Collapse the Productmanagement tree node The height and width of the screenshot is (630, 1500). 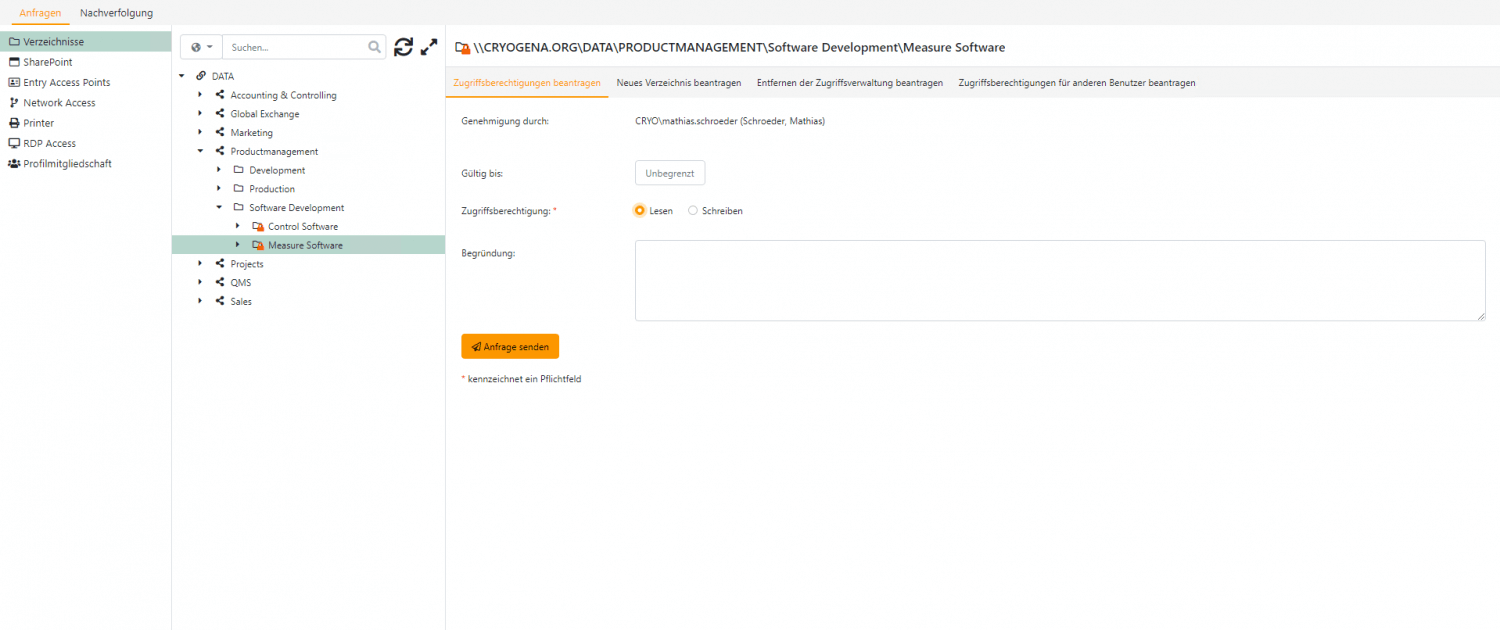pos(200,152)
